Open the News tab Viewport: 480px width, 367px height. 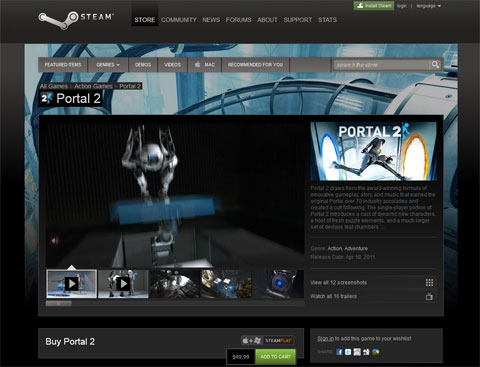[x=211, y=20]
